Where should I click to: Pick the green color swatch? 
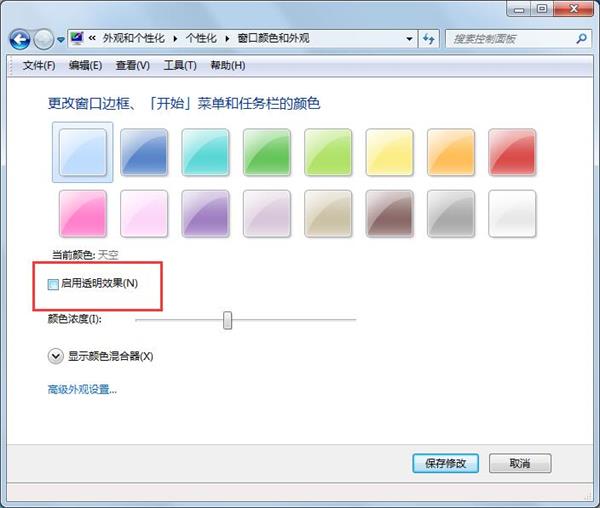(x=267, y=152)
